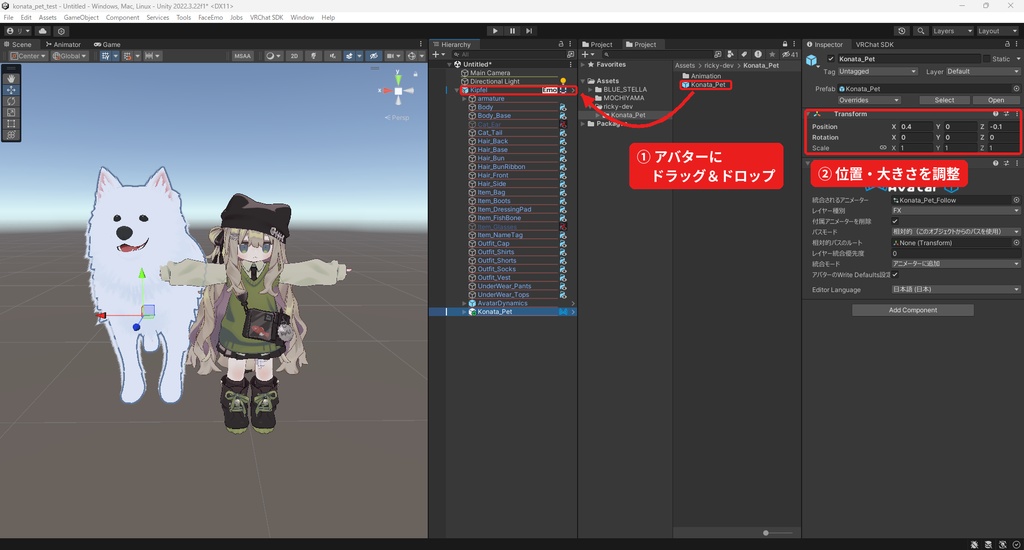1024x550 pixels.
Task: Click favorites star icon in Project toolbar
Action: pos(771,55)
